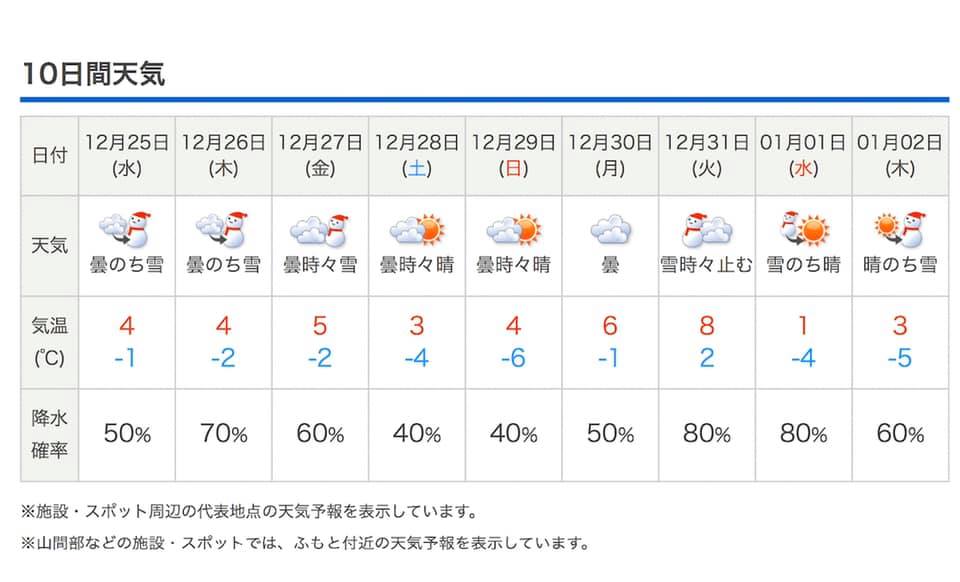Click the December 26 cloudy-then-snow snowman icon
This screenshot has height=582, width=960.
coord(222,229)
